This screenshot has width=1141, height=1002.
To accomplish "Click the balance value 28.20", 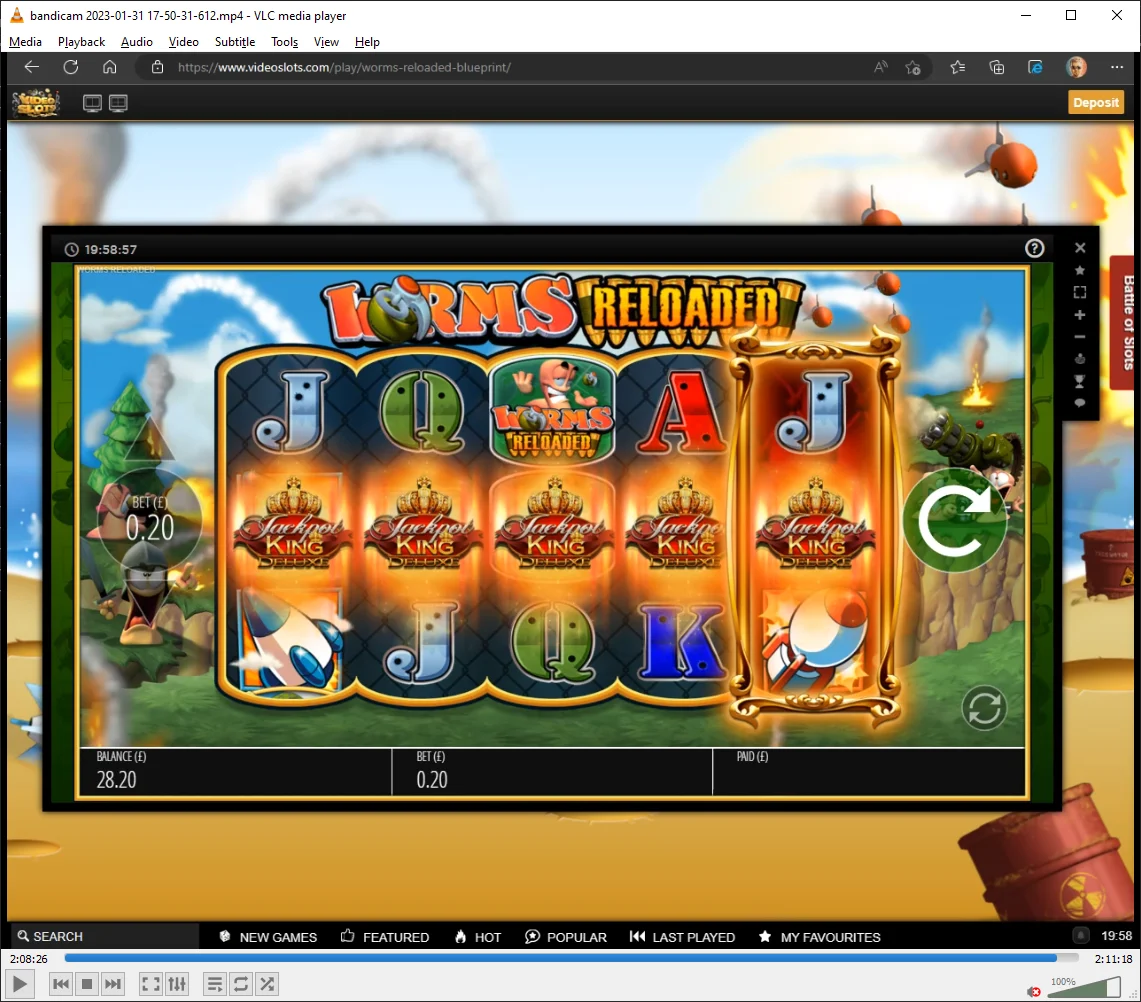I will coord(116,780).
